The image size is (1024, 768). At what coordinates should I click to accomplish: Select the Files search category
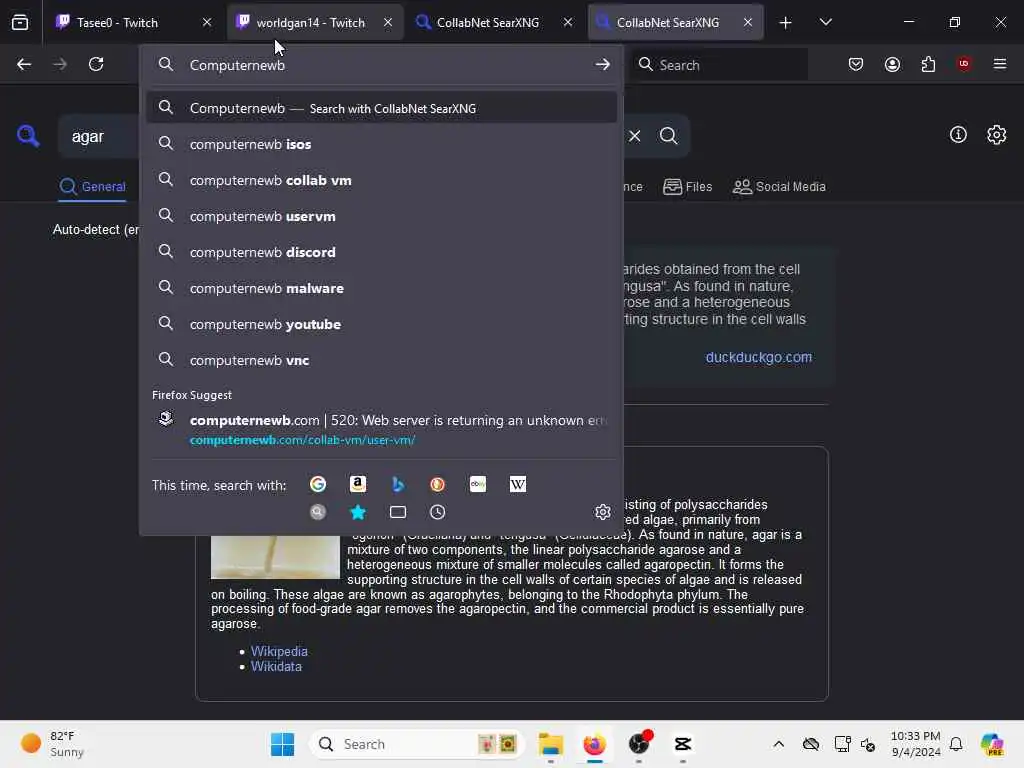[x=687, y=187]
